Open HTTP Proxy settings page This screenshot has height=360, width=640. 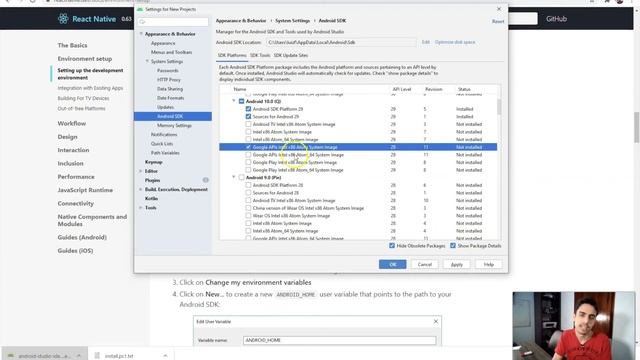point(169,80)
